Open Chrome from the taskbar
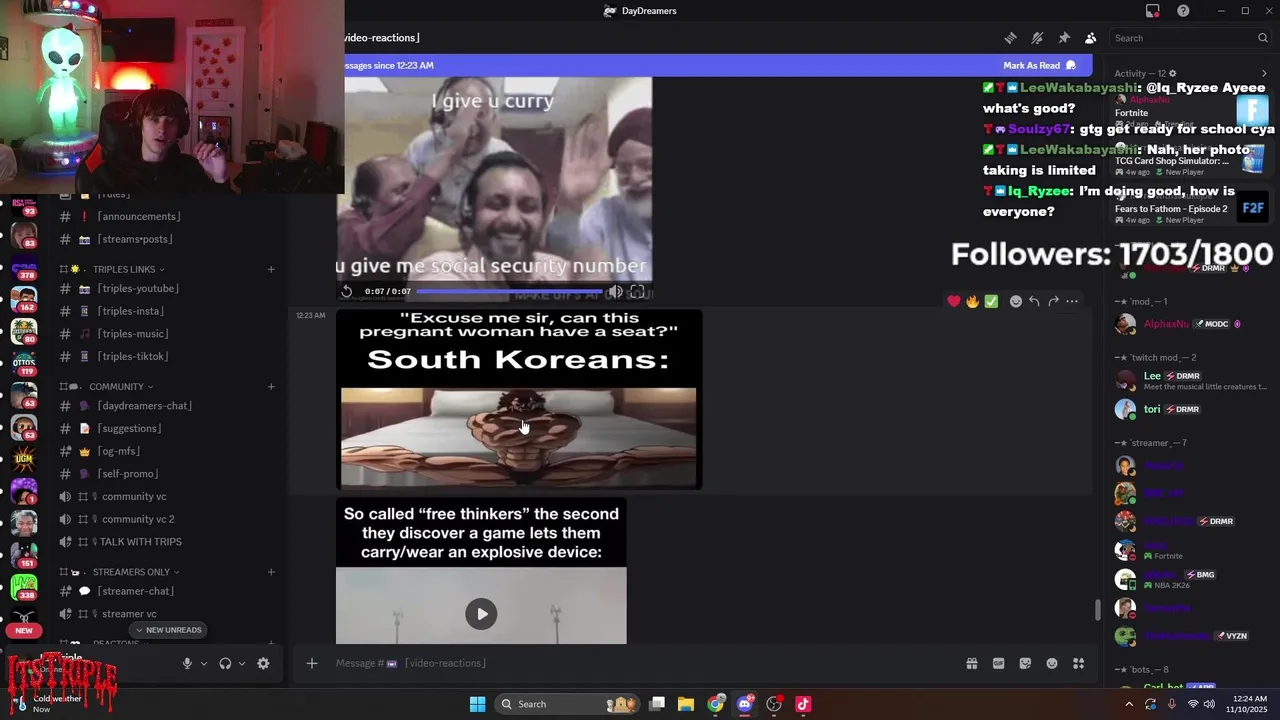The width and height of the screenshot is (1280, 720). (x=715, y=704)
